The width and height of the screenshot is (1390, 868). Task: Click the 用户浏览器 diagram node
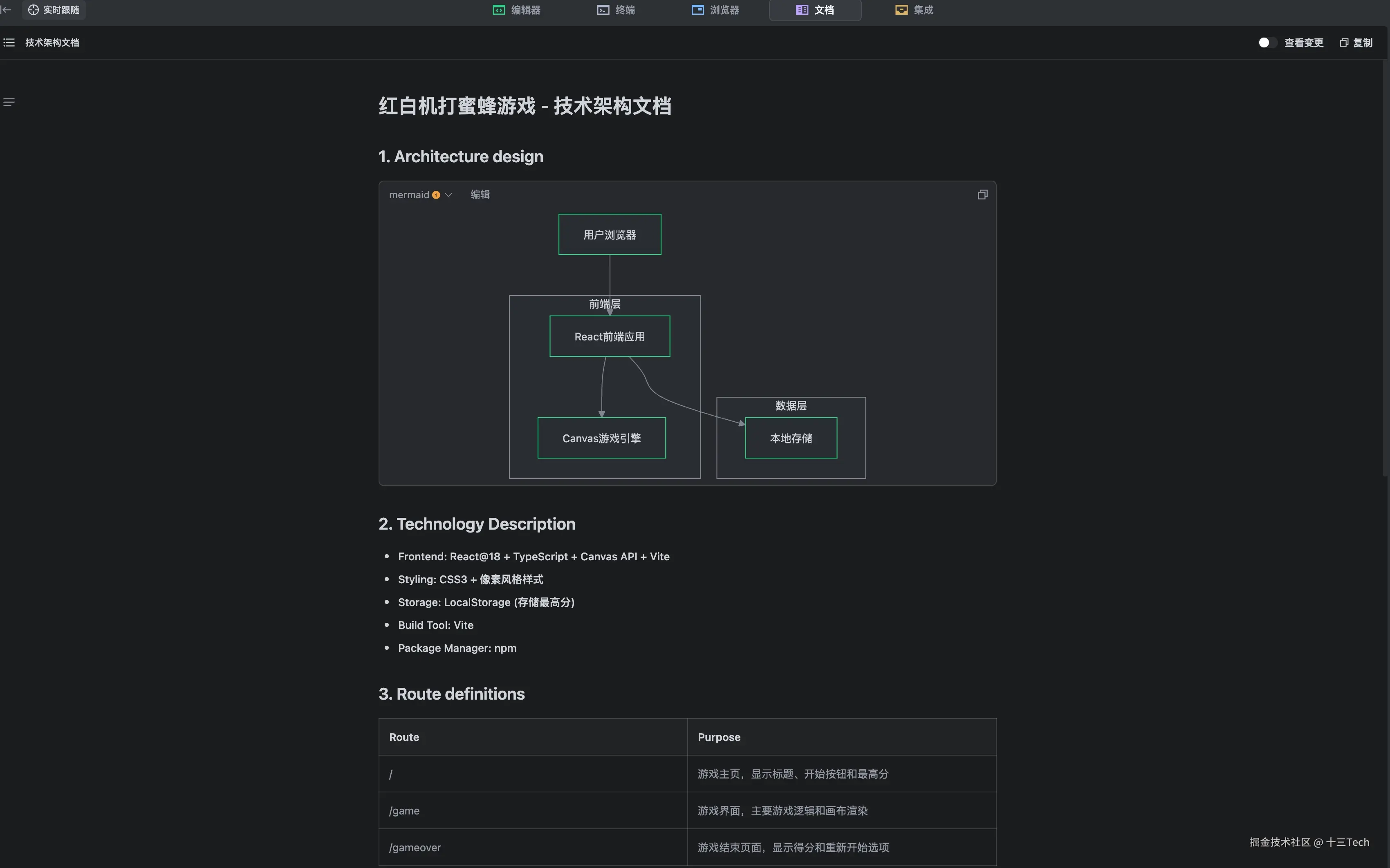[609, 234]
